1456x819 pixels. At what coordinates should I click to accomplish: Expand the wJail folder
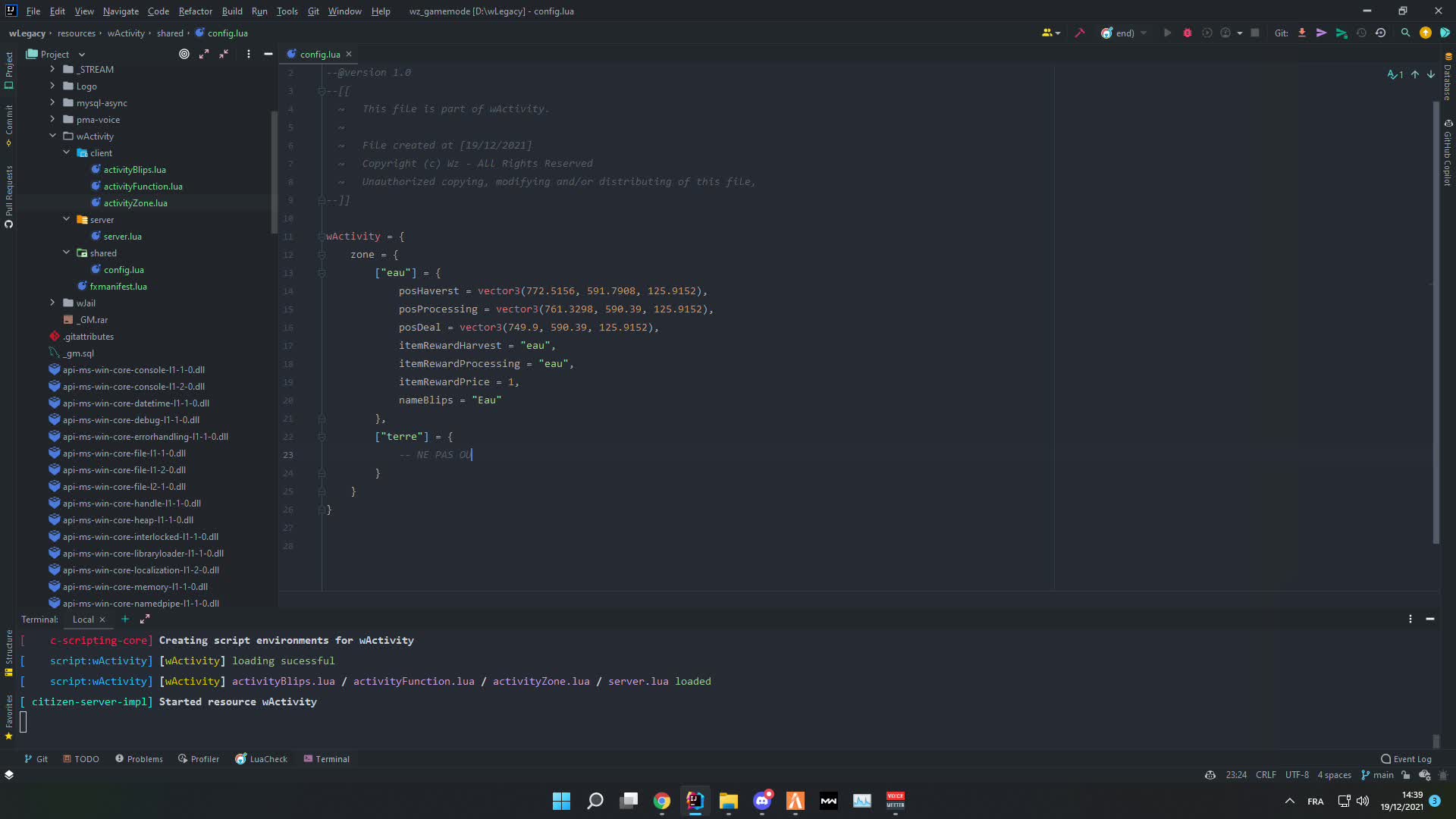[x=52, y=303]
